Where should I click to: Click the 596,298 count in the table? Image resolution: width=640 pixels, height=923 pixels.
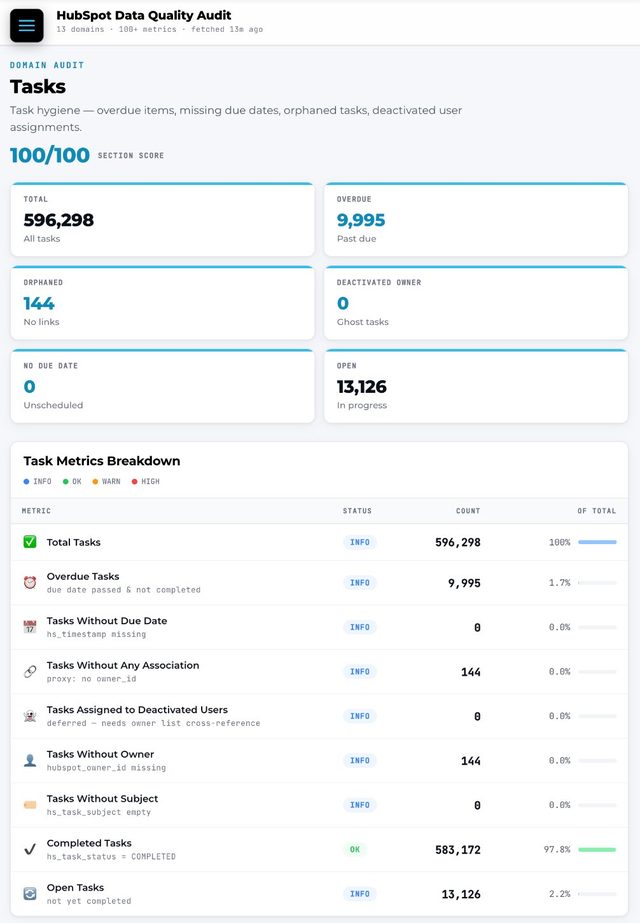(x=458, y=542)
